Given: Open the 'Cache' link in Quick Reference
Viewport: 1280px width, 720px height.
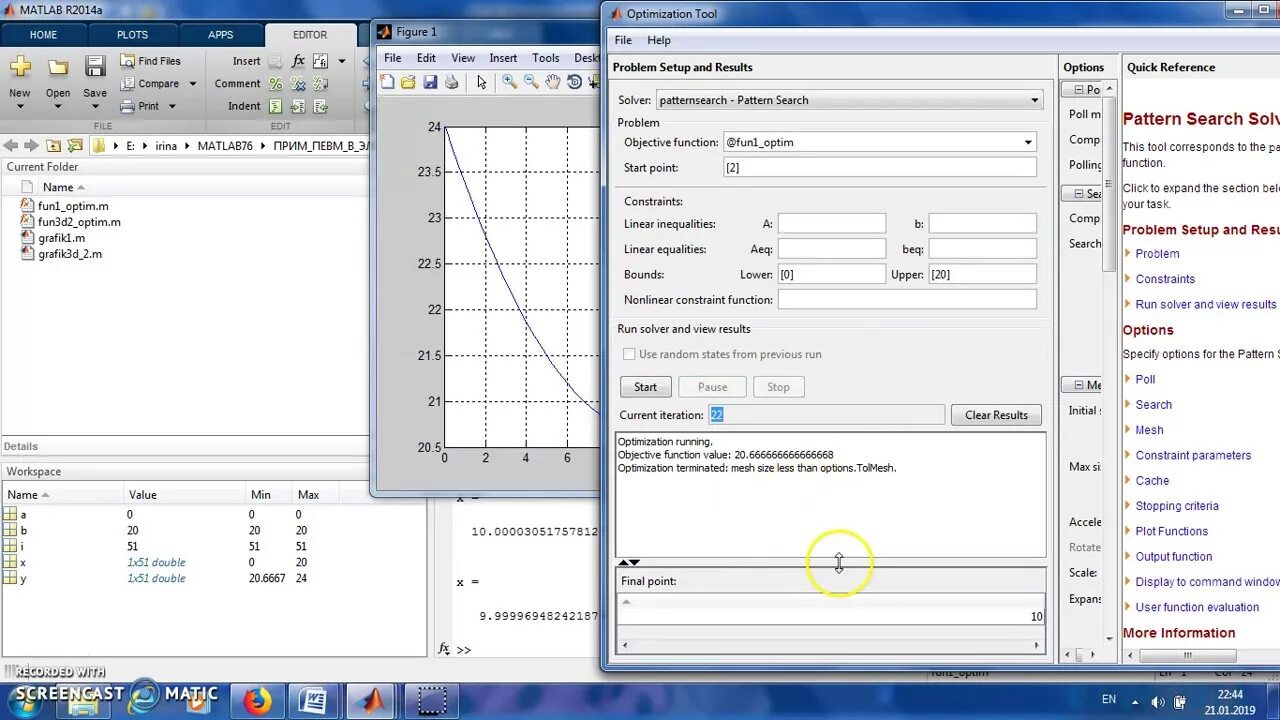Looking at the screenshot, I should (x=1152, y=481).
